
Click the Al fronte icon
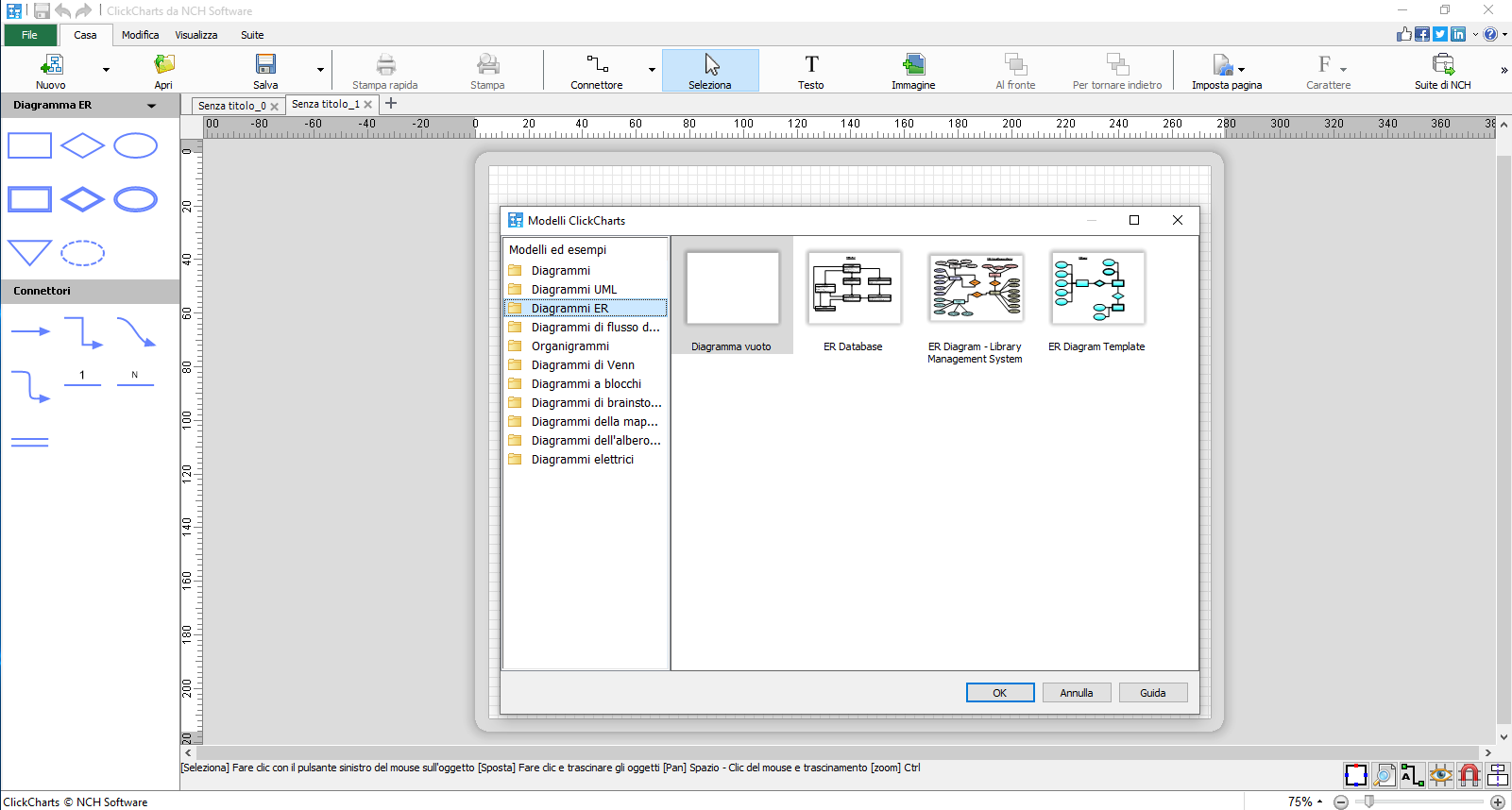pos(1015,64)
